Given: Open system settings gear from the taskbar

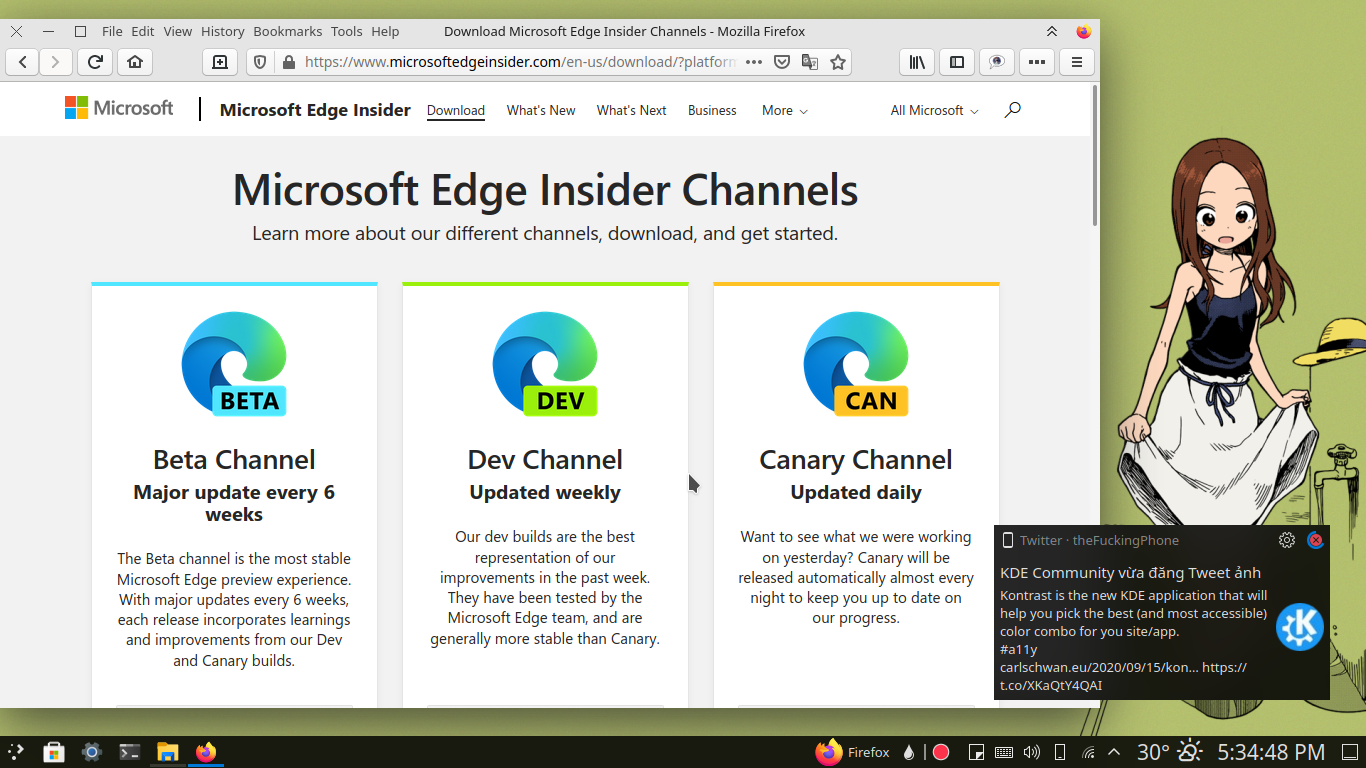Looking at the screenshot, I should 91,752.
